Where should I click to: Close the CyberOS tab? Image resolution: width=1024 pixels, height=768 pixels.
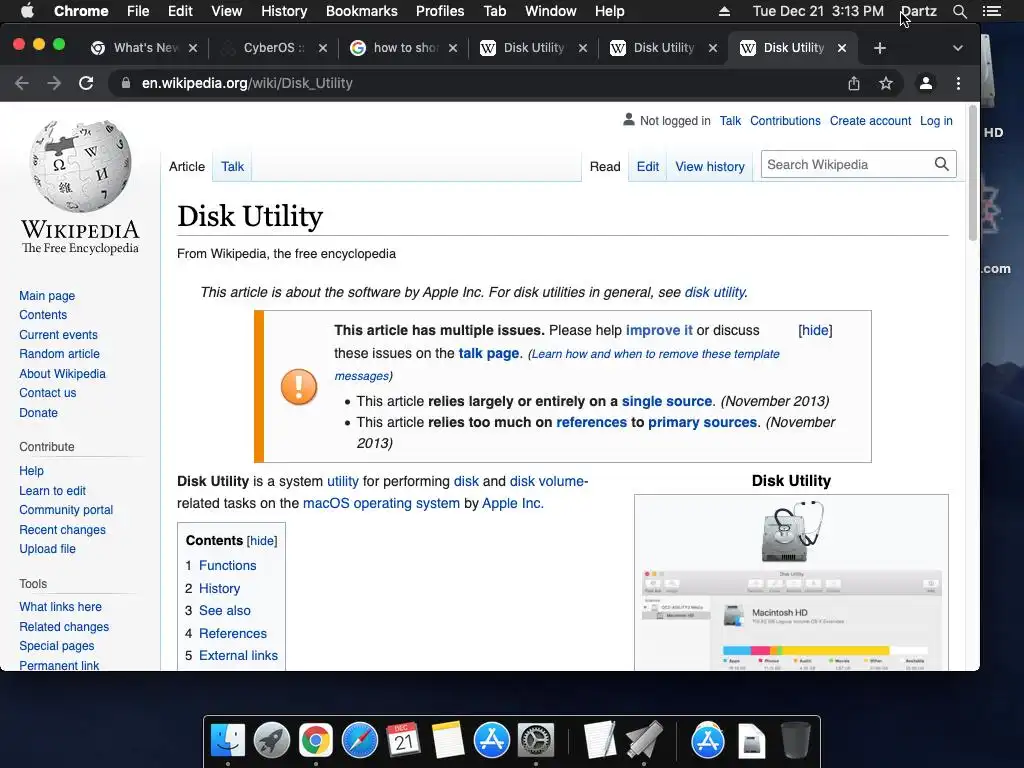pyautogui.click(x=323, y=48)
